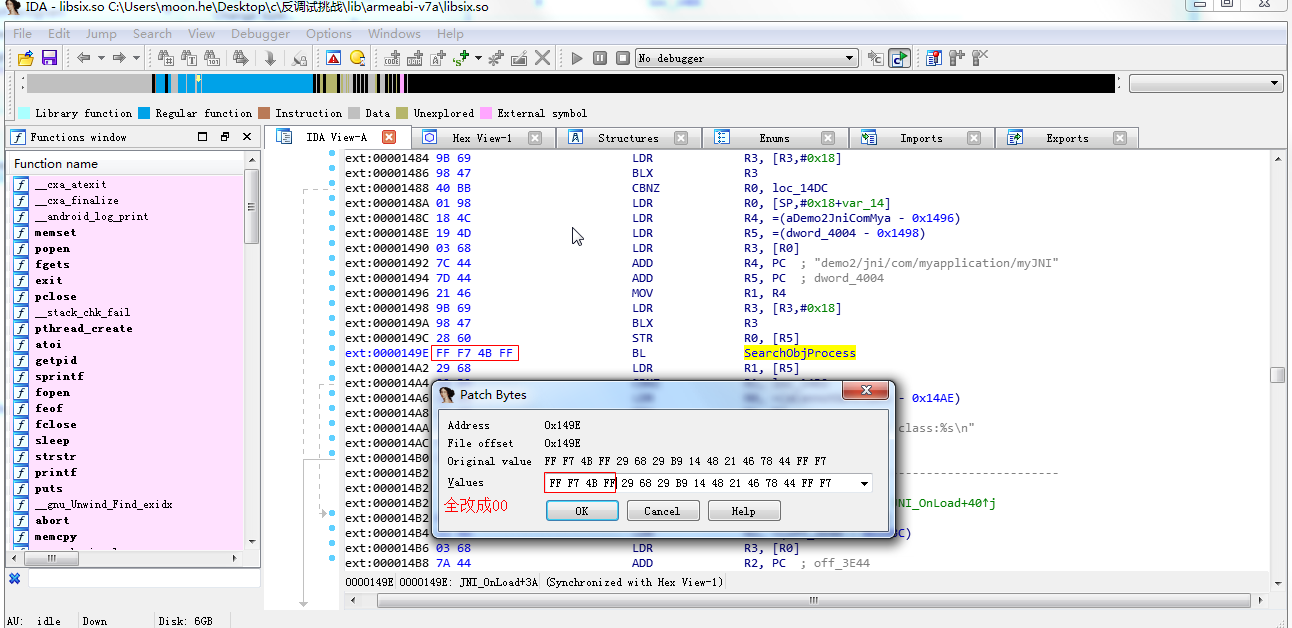Expand the Values combo box arrow
The image size is (1292, 628).
pos(864,483)
